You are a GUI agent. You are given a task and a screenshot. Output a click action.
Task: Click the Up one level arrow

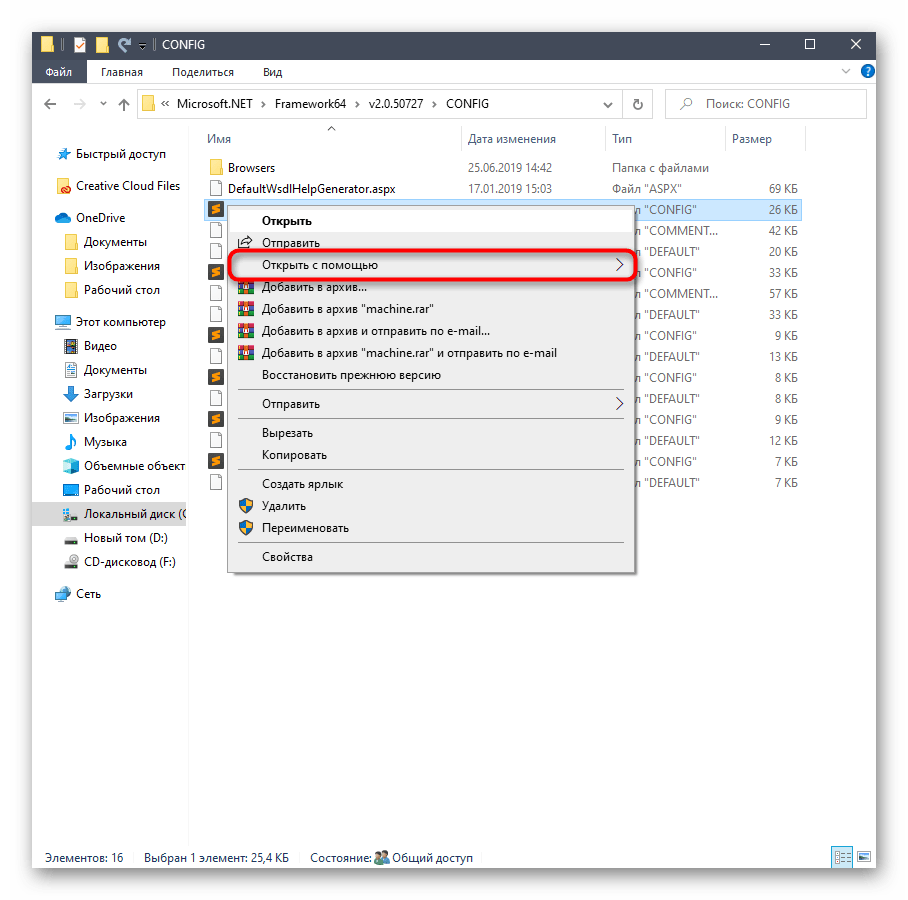pyautogui.click(x=124, y=104)
